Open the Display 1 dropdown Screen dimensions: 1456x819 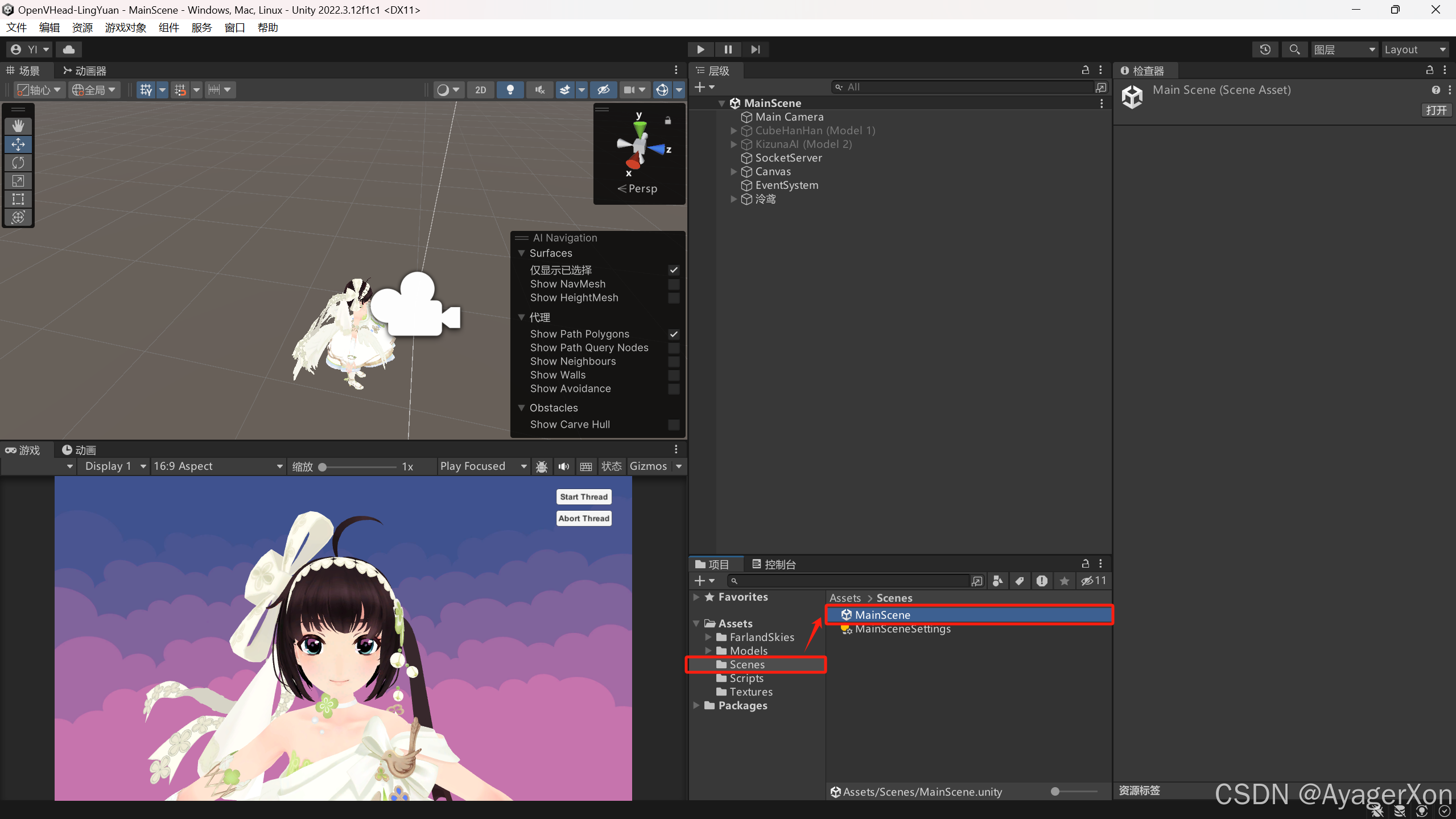[x=114, y=466]
